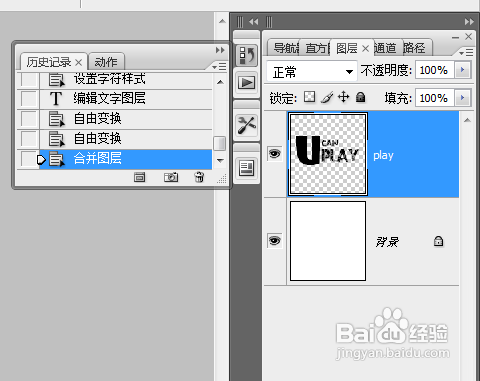The height and width of the screenshot is (381, 480).
Task: Open the History panel dock icon
Action: (x=247, y=55)
